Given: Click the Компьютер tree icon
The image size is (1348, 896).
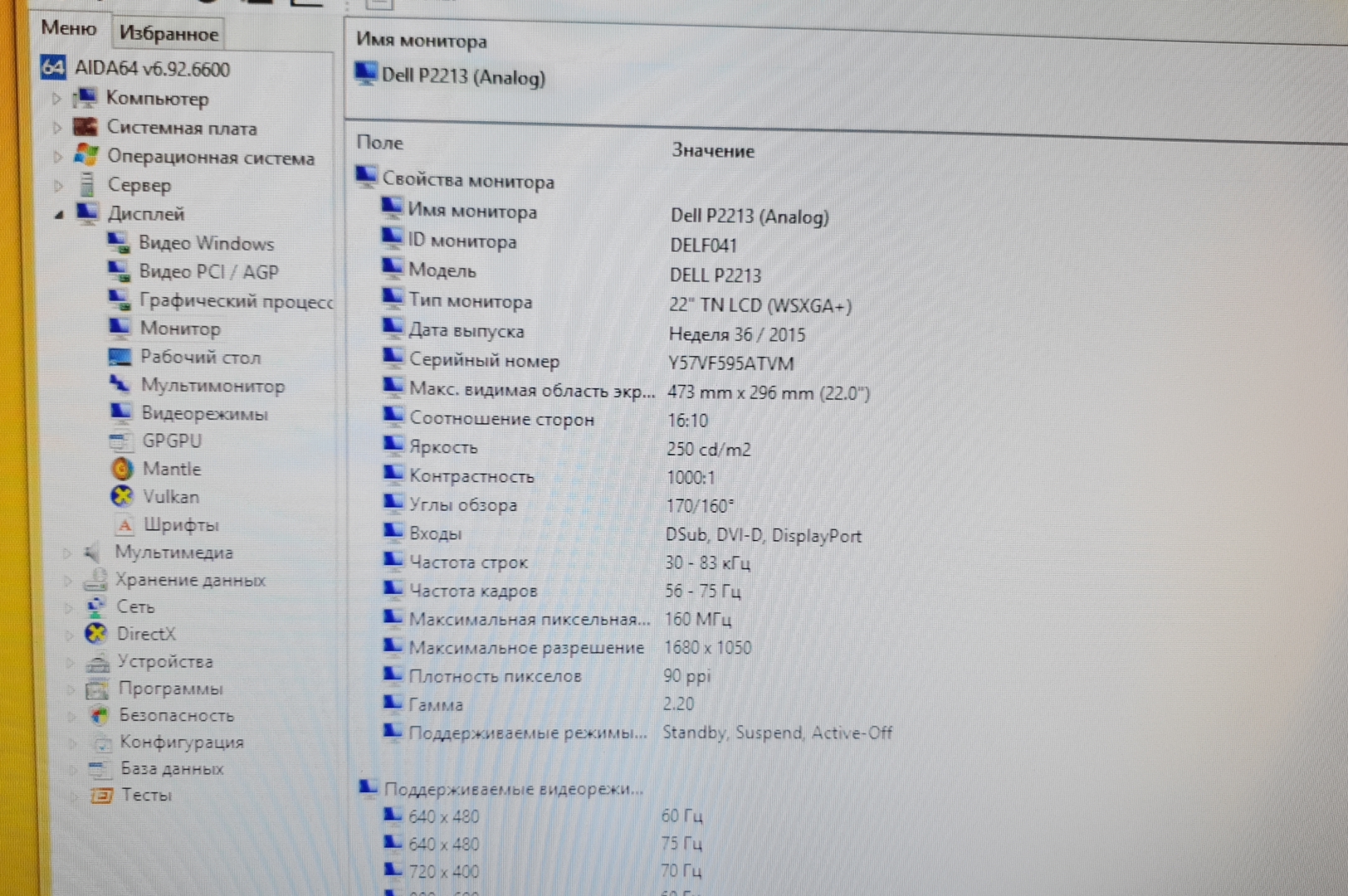Looking at the screenshot, I should tap(85, 98).
